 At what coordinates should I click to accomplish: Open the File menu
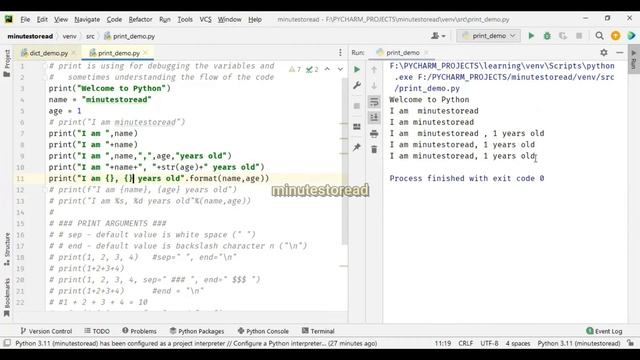[25, 19]
